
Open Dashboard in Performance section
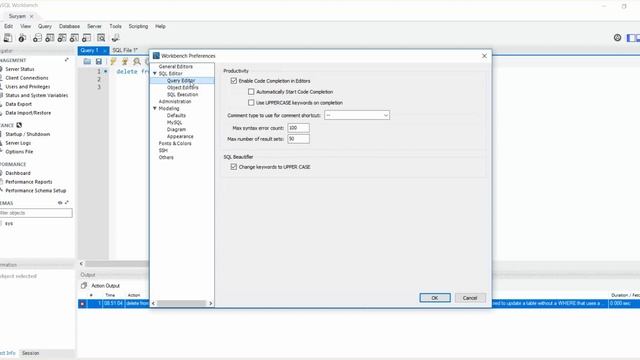point(18,173)
